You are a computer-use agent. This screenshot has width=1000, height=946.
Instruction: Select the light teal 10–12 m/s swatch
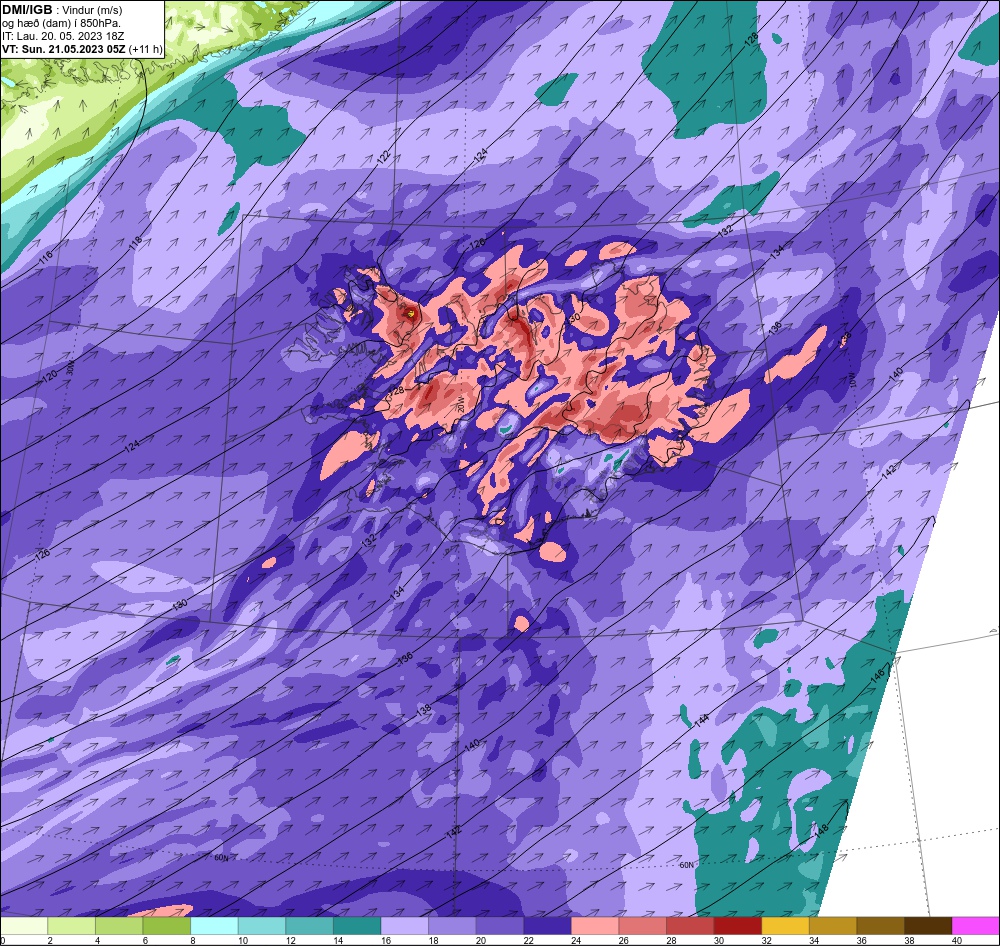pyautogui.click(x=262, y=926)
